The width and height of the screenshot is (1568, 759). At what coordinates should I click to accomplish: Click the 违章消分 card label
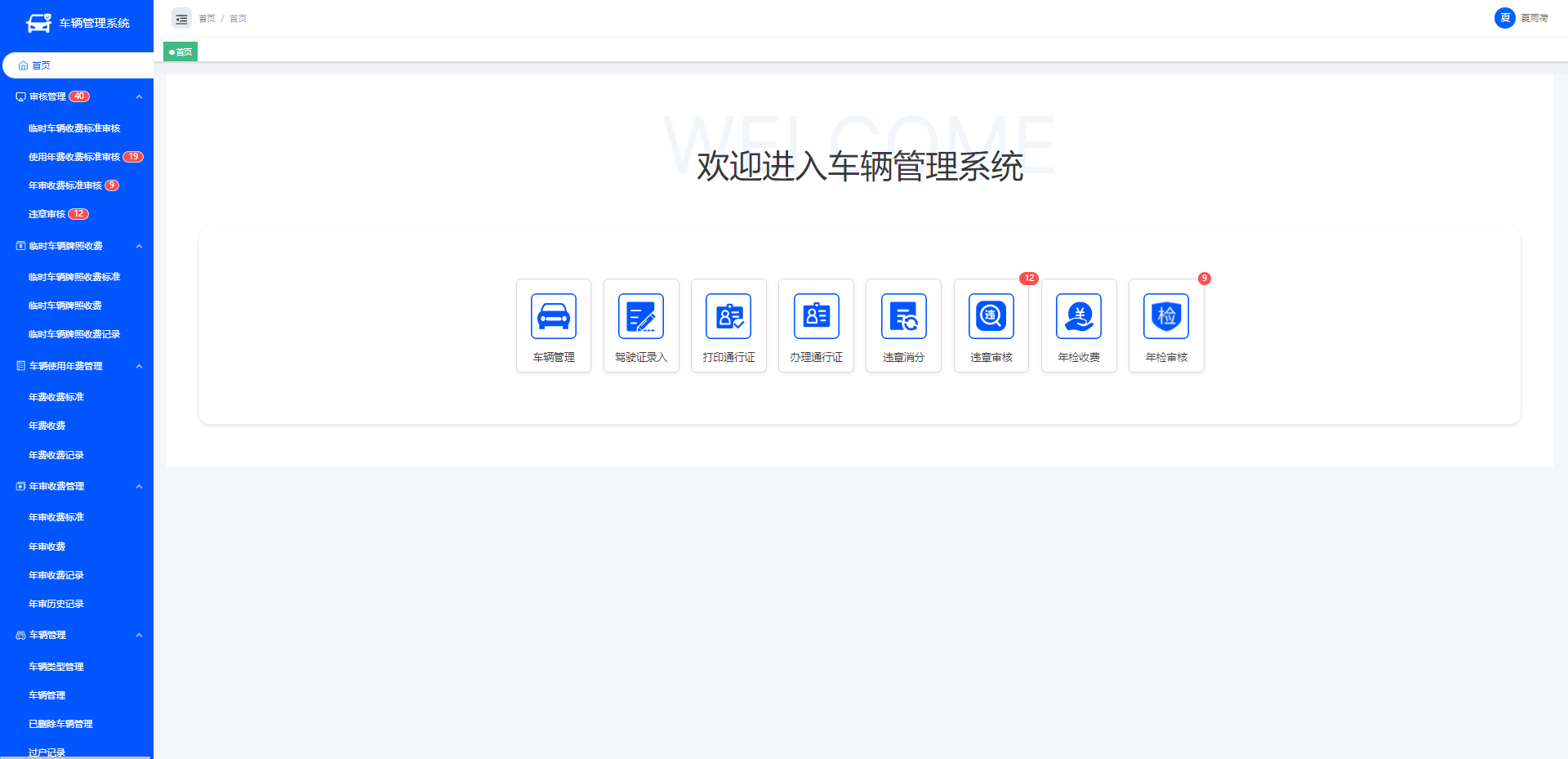904,357
